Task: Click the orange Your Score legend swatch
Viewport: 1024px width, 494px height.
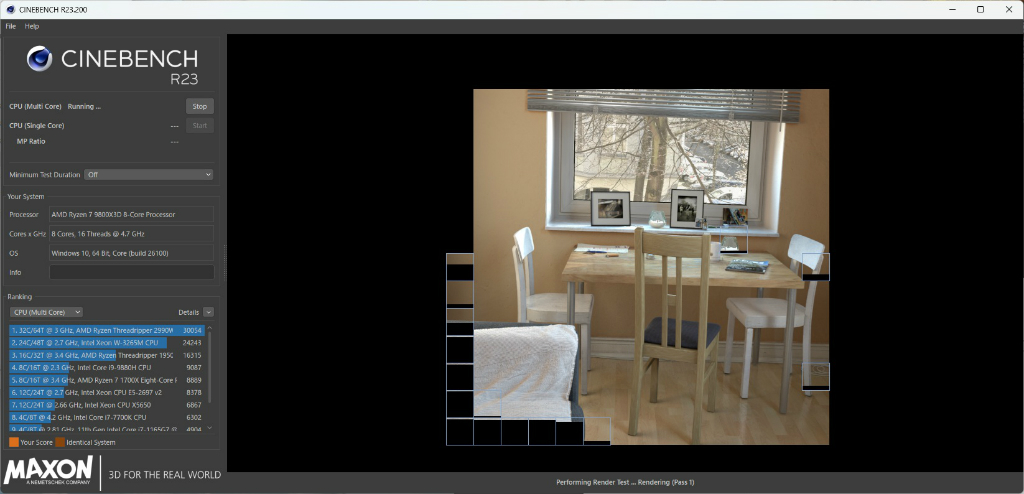Action: point(14,442)
